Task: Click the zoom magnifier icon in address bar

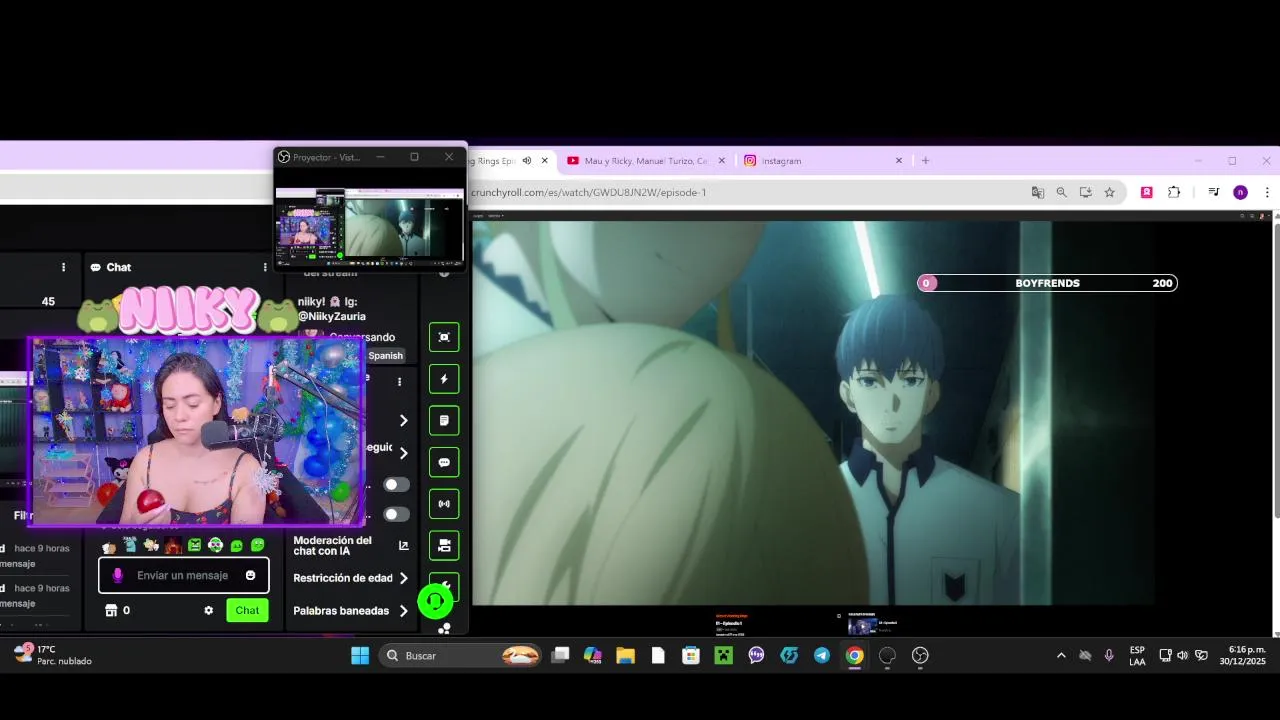Action: pos(1062,192)
